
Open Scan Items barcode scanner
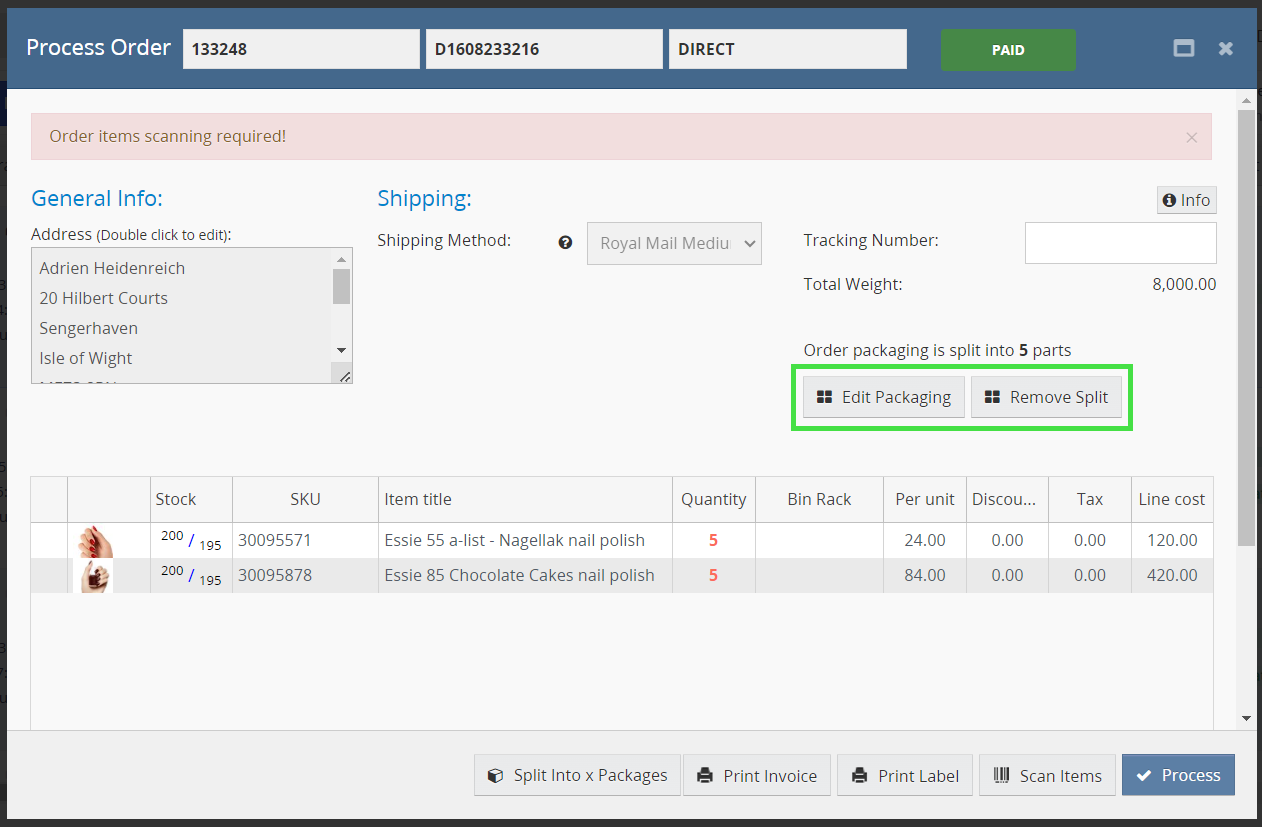pyautogui.click(x=1047, y=775)
